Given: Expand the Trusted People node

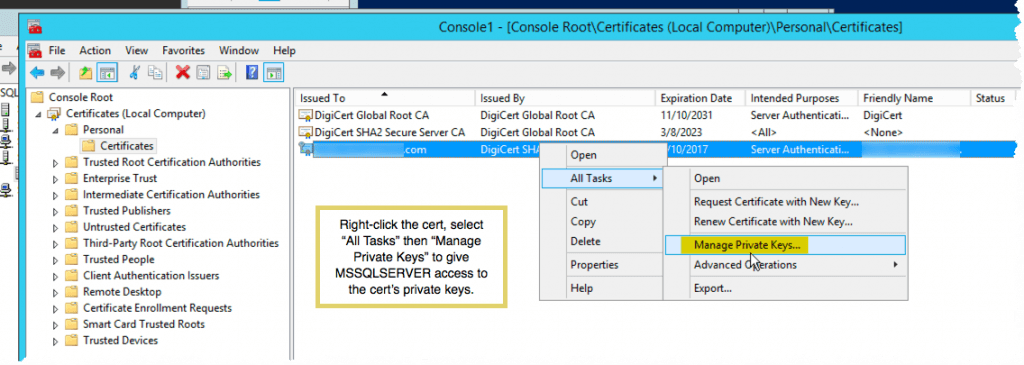Looking at the screenshot, I should 55,259.
